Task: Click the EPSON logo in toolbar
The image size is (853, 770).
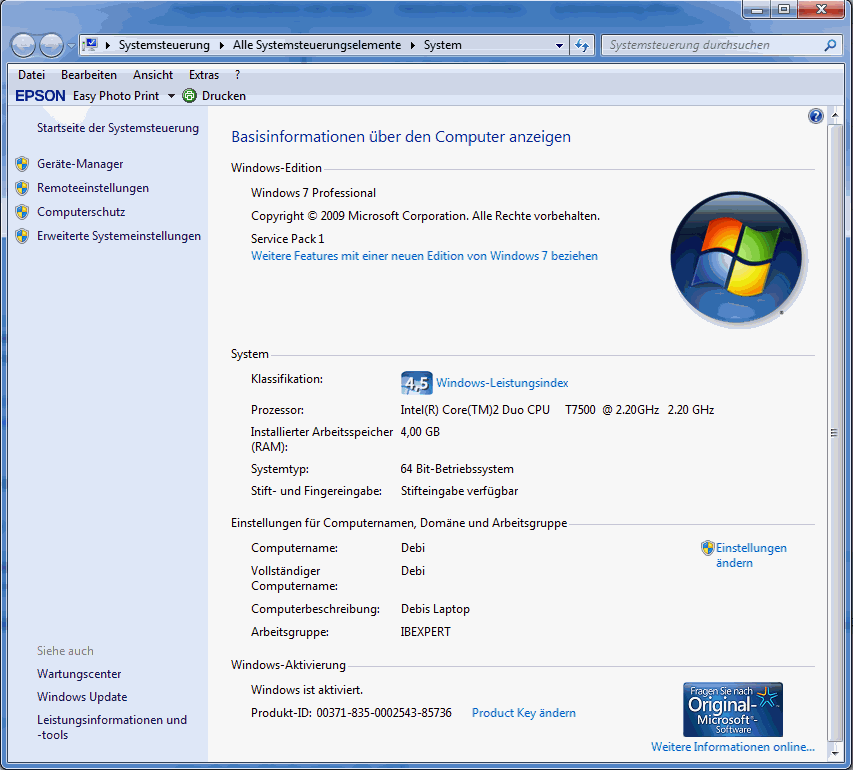Action: (x=40, y=96)
